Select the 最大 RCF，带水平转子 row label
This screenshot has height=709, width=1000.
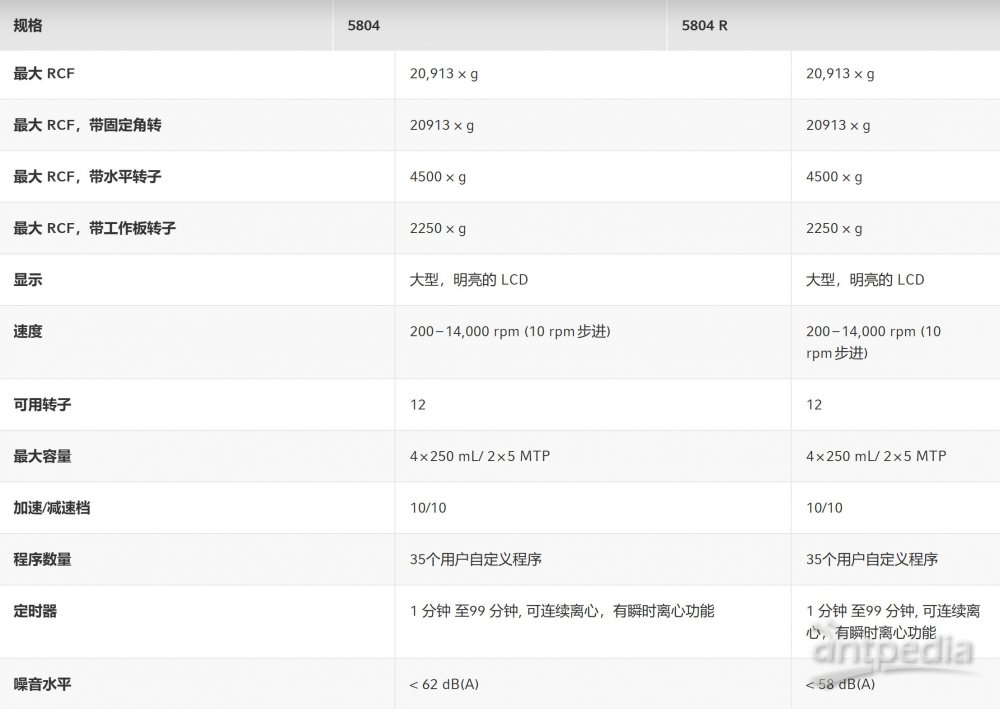tap(87, 177)
